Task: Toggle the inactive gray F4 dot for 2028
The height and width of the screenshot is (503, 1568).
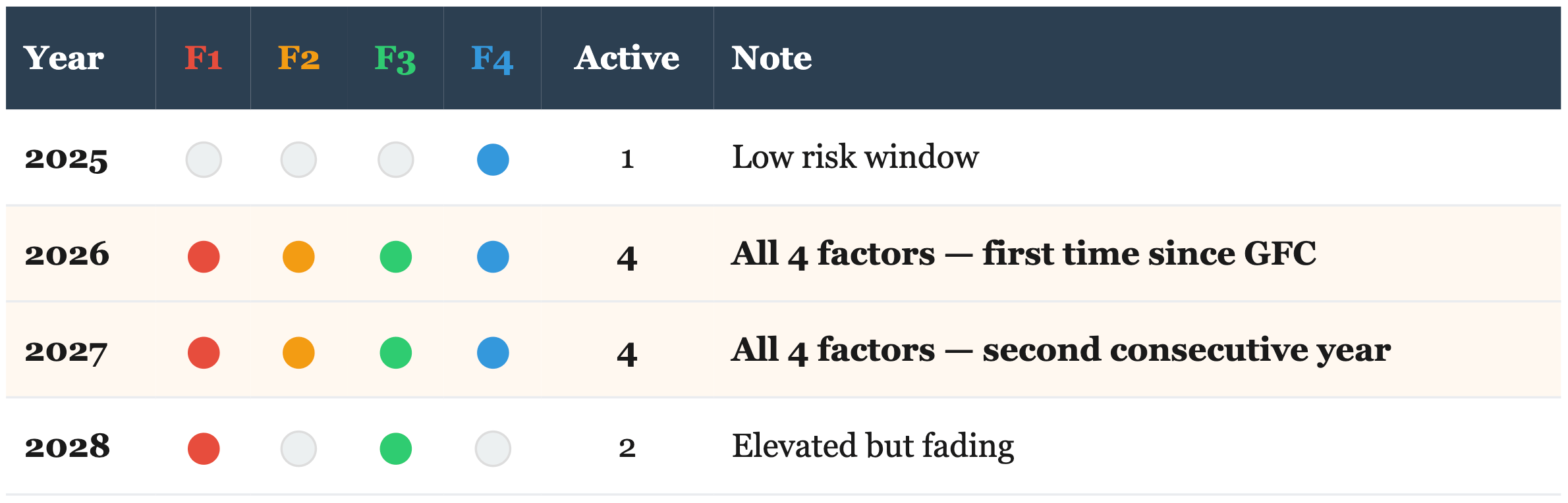Action: [x=493, y=449]
